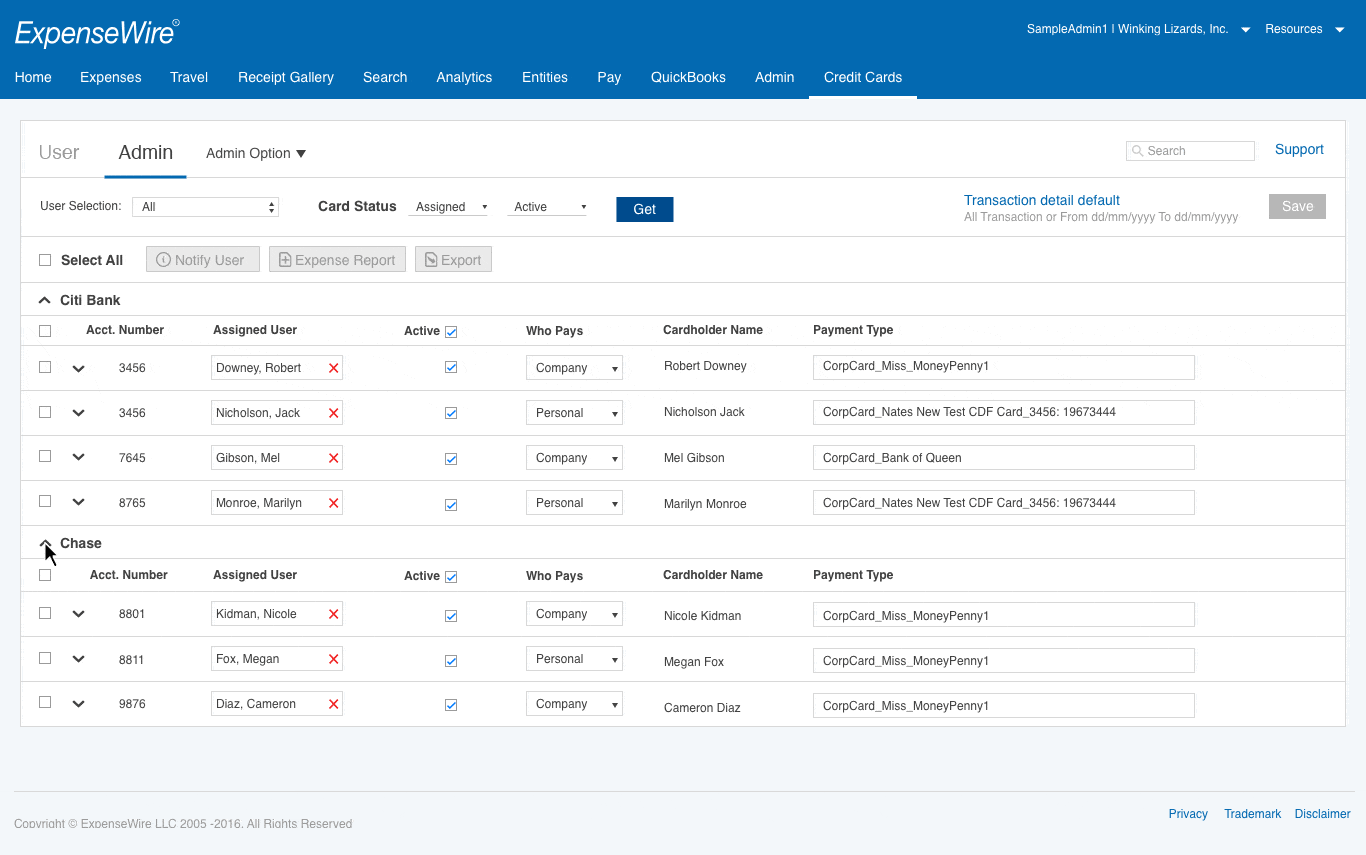
Task: Click the Export button
Action: pos(453,260)
